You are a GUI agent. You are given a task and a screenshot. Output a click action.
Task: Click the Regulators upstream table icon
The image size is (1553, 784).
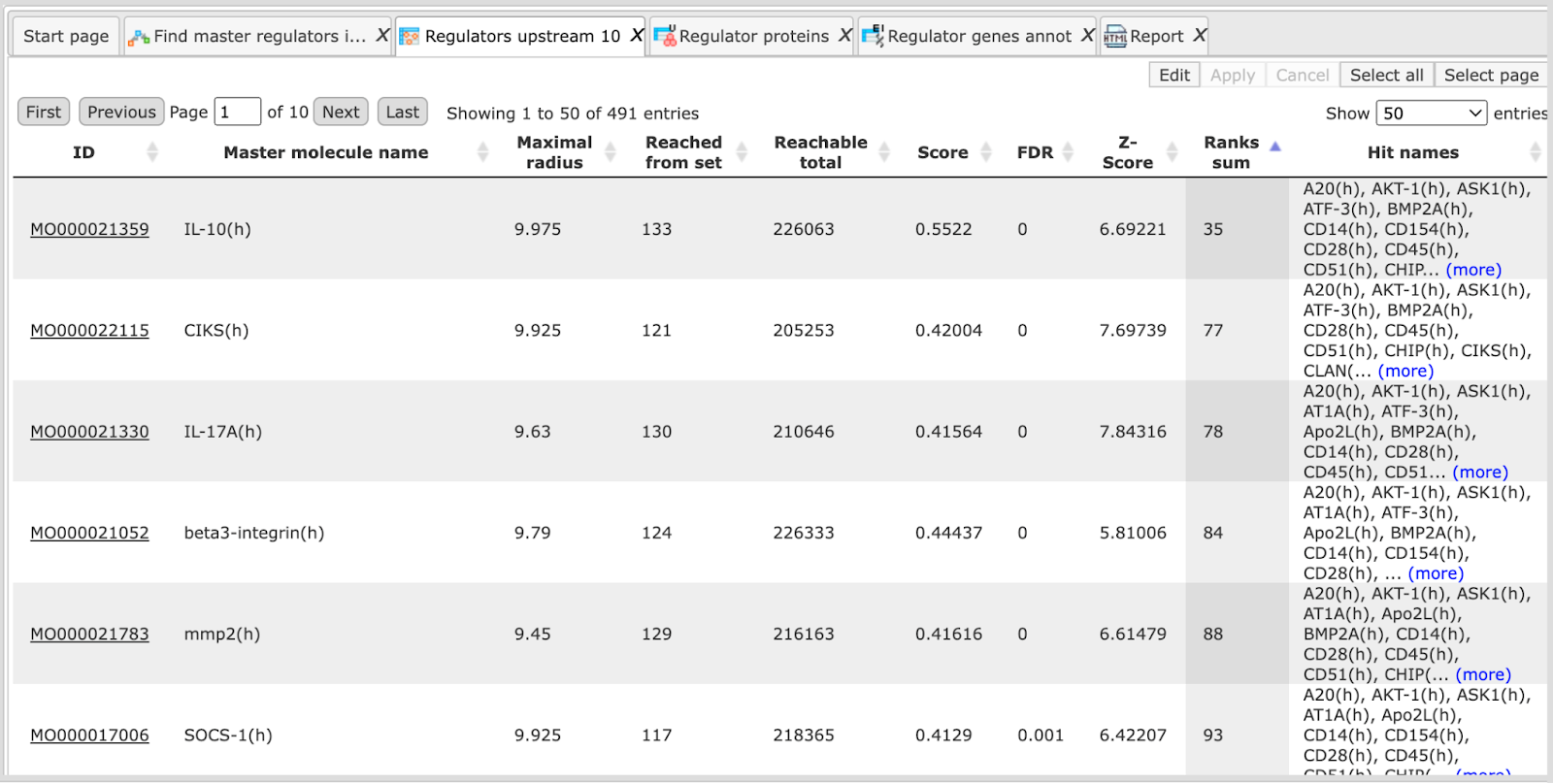[410, 37]
